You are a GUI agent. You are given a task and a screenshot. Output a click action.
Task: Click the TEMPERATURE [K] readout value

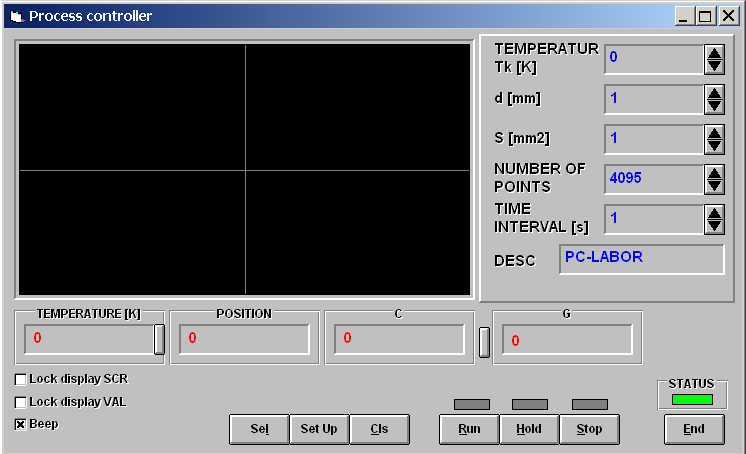coord(89,339)
